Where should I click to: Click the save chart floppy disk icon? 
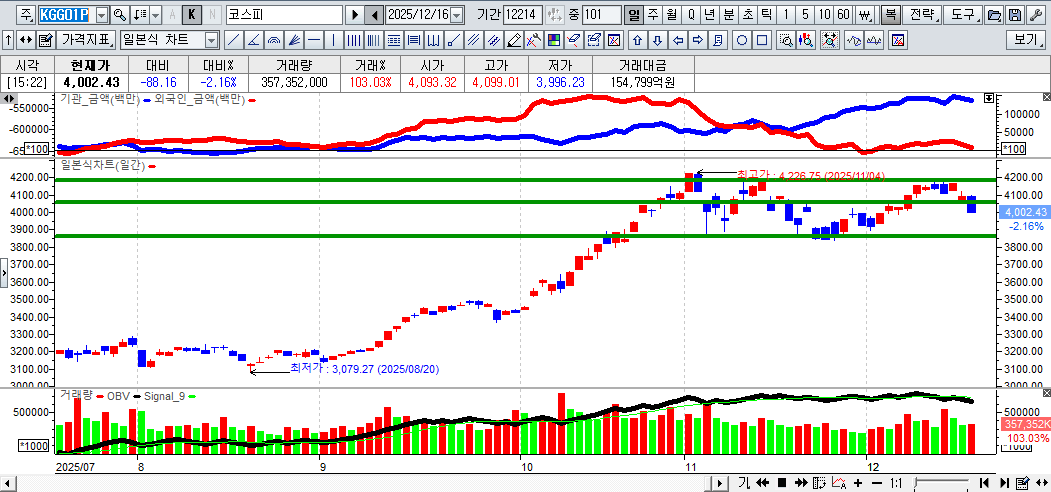coord(1014,15)
